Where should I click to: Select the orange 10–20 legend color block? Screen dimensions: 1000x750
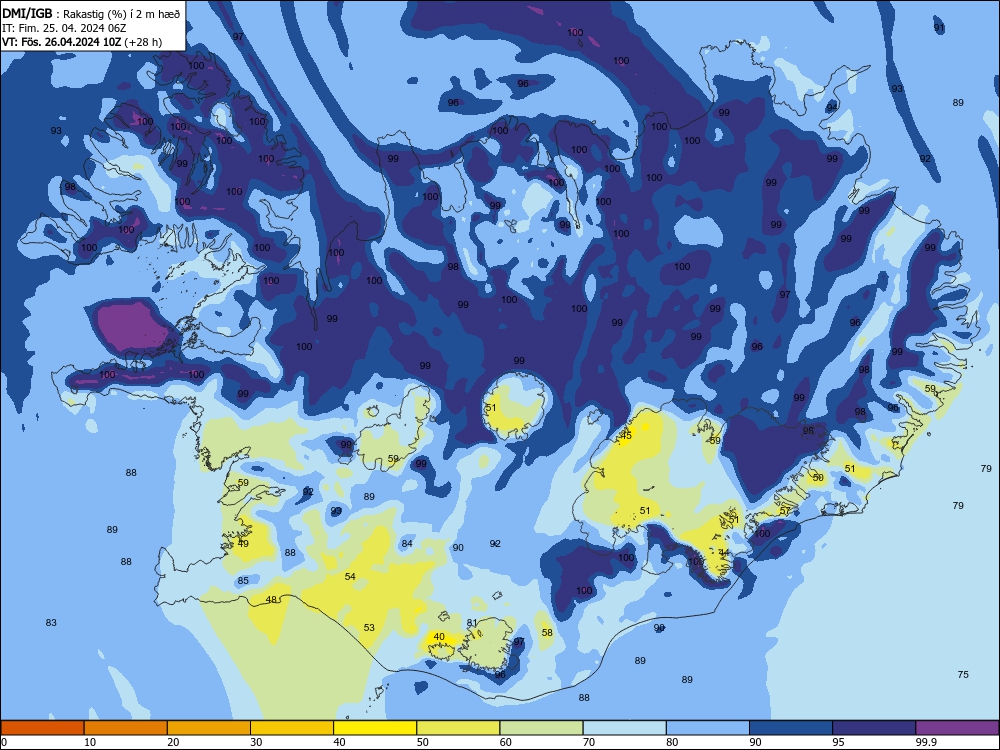126,728
